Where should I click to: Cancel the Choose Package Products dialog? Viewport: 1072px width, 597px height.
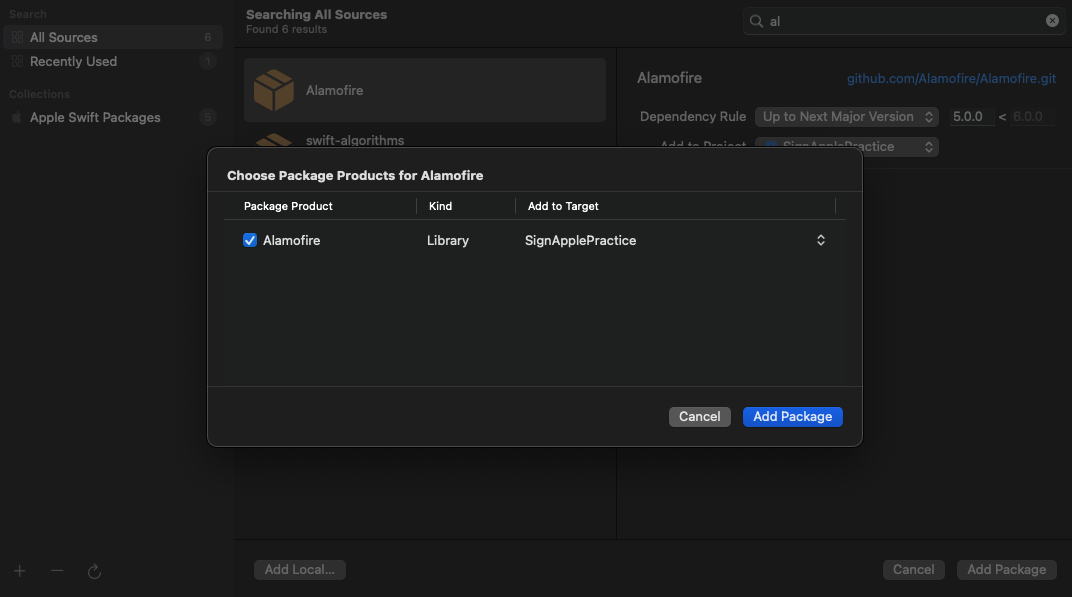pos(699,416)
